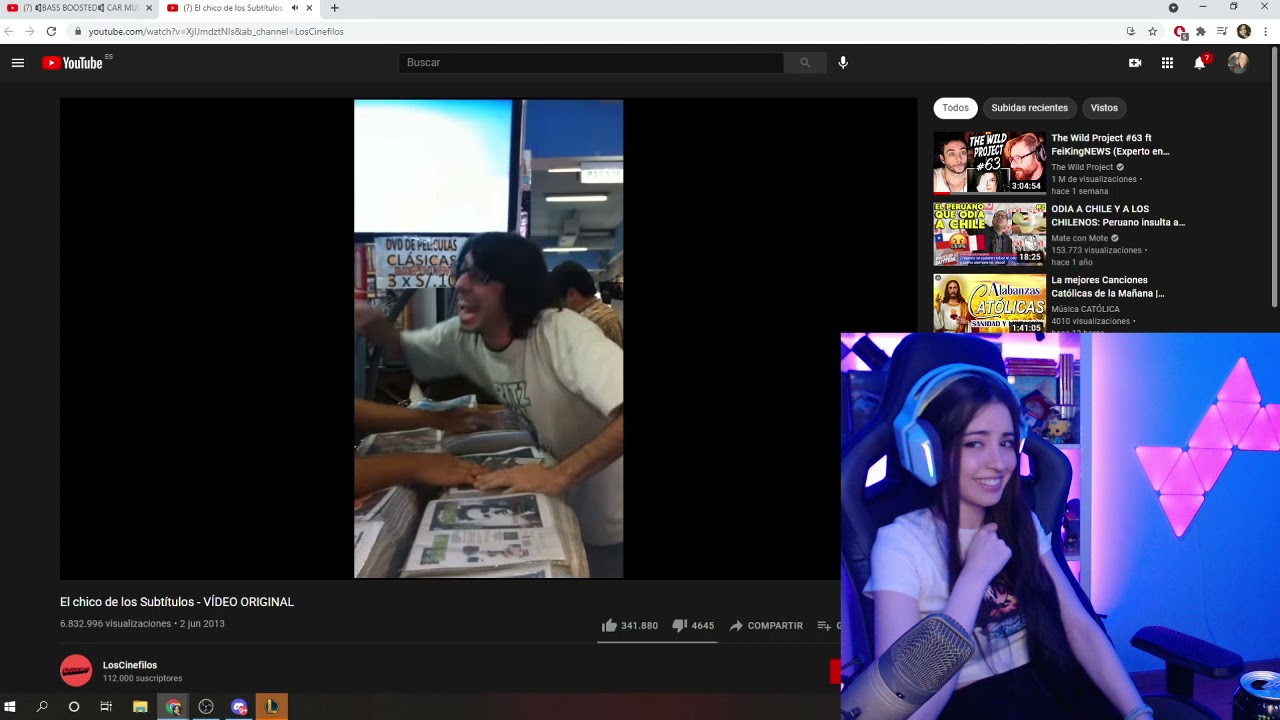This screenshot has width=1280, height=720.
Task: Open Cortana circle on taskbar
Action: pyautogui.click(x=74, y=707)
